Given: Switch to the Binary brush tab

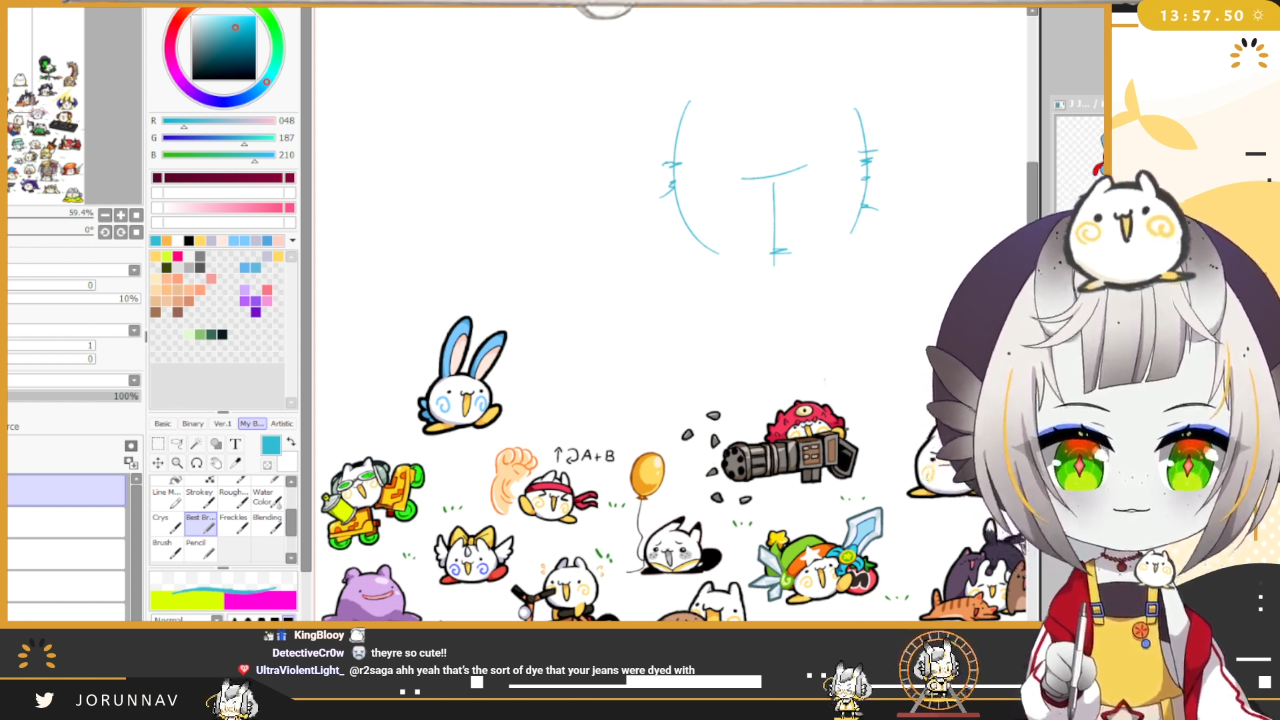Looking at the screenshot, I should pos(193,424).
